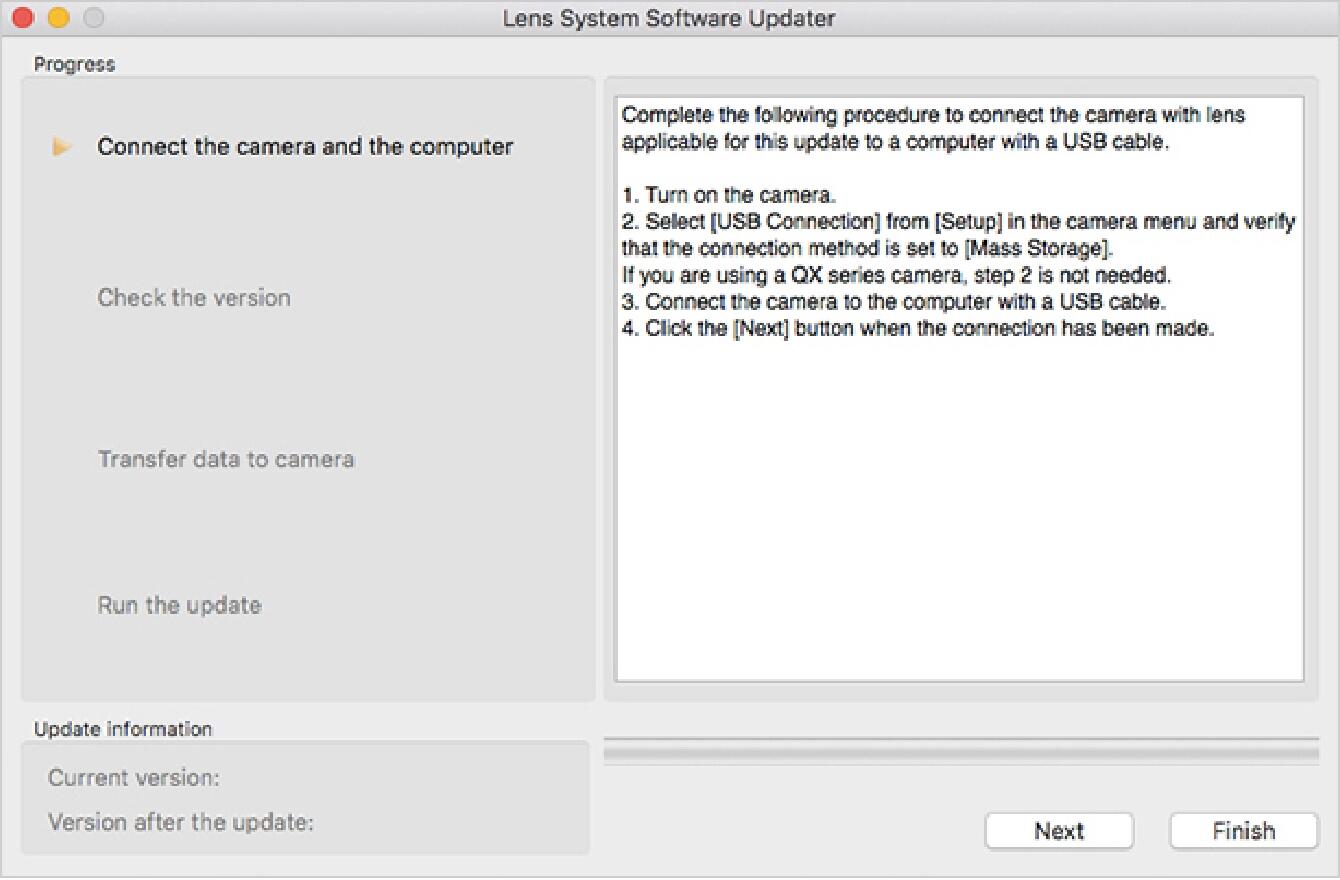The width and height of the screenshot is (1340, 880).
Task: Click the orange arrow step indicator
Action: pyautogui.click(x=62, y=147)
